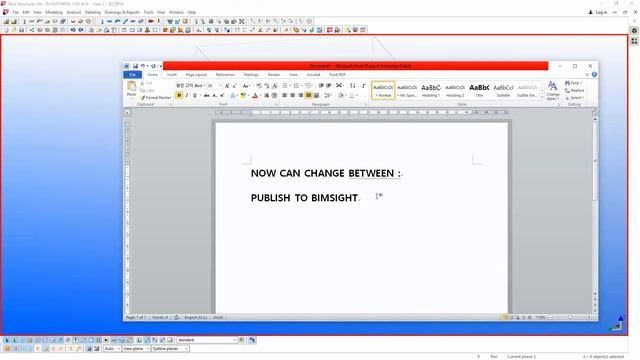The width and height of the screenshot is (640, 360).
Task: Open the Change Case dropdown
Action: [x=246, y=86]
